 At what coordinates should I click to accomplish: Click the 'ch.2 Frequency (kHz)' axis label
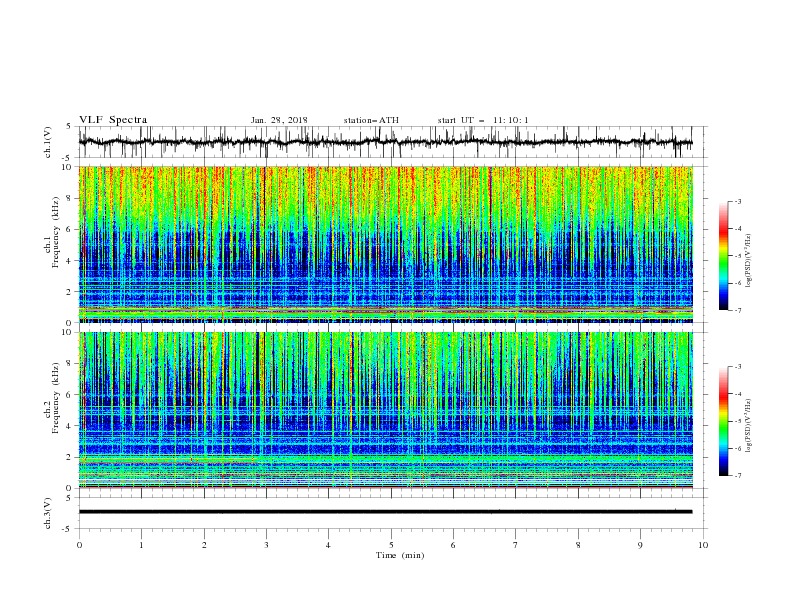[52, 398]
